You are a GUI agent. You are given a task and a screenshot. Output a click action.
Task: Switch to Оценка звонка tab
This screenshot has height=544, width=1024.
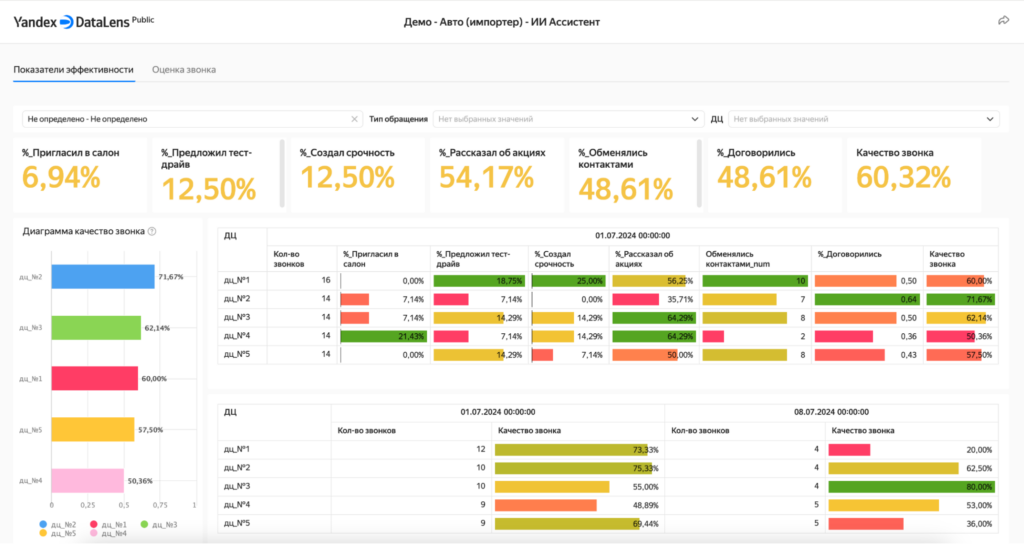(x=184, y=70)
